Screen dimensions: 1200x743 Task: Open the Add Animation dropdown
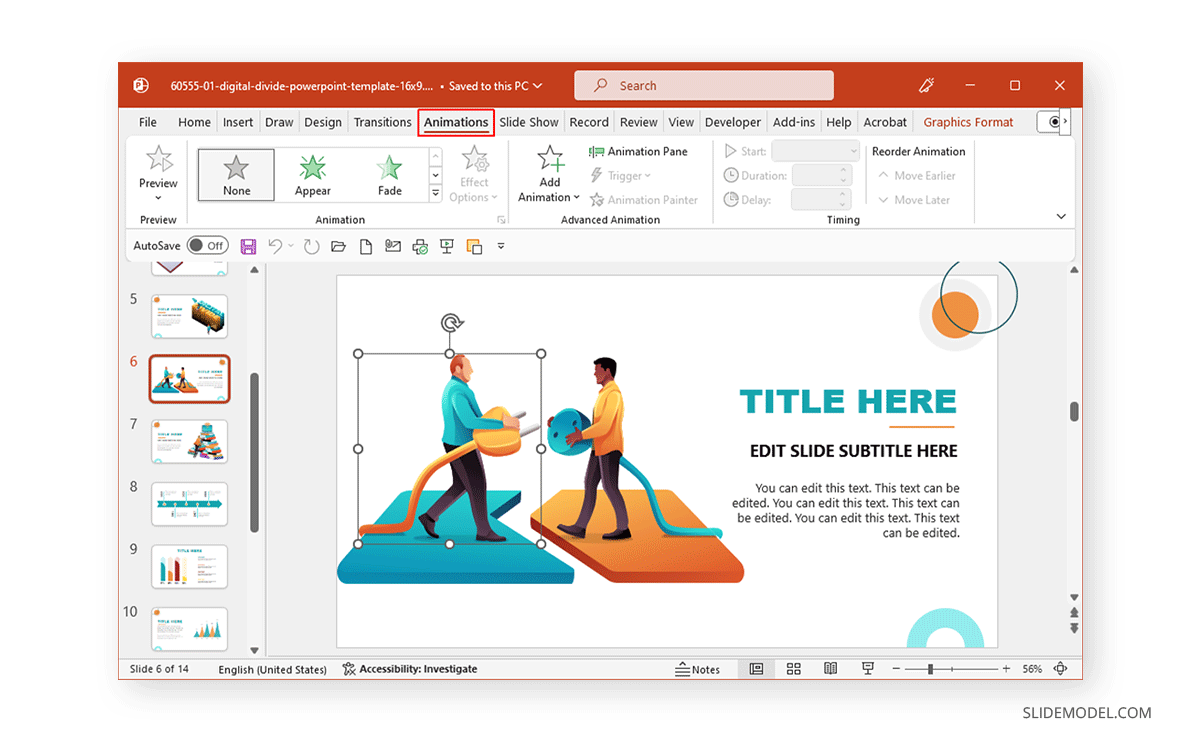pyautogui.click(x=549, y=175)
